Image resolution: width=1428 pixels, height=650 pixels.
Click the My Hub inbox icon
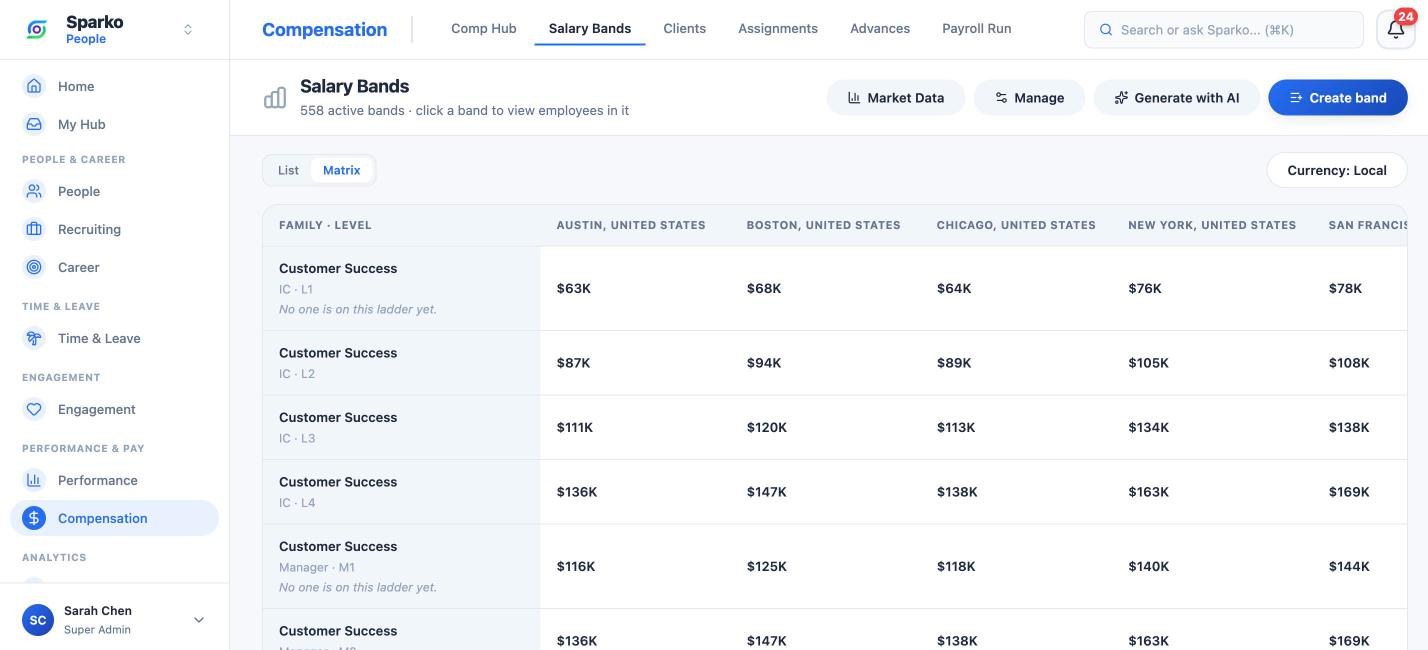(x=34, y=124)
